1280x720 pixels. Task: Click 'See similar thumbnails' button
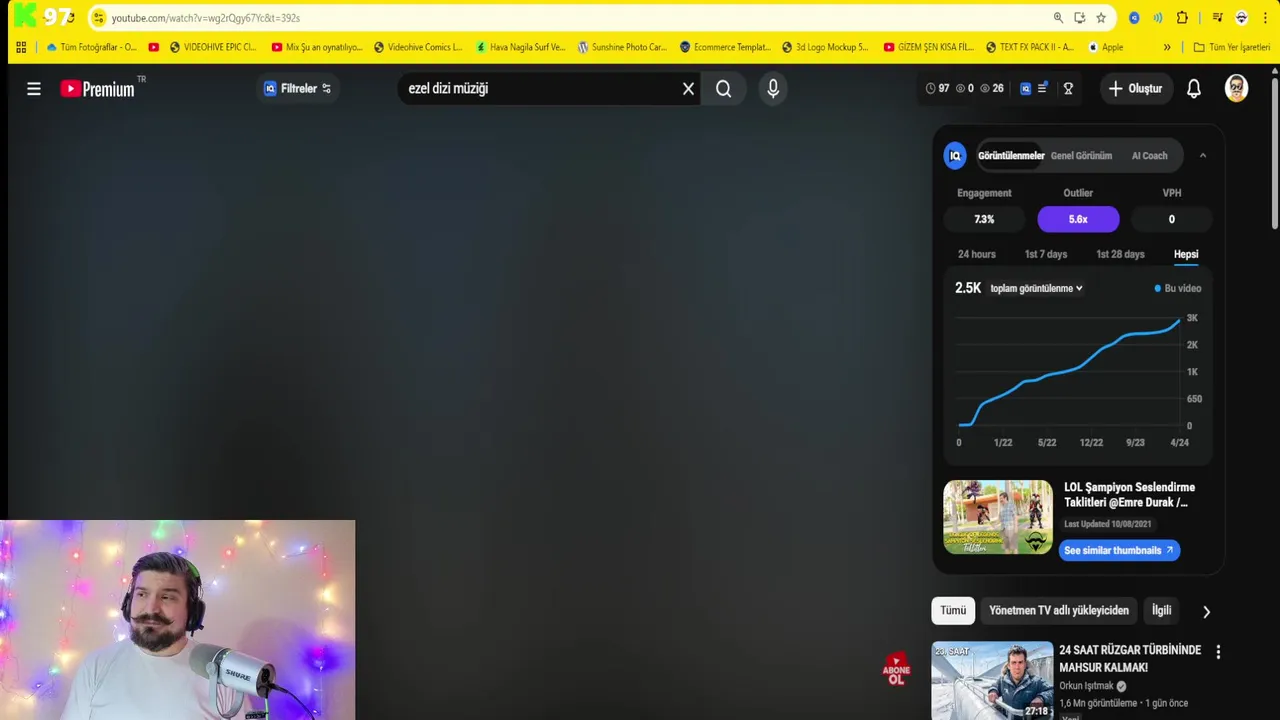pos(1119,550)
